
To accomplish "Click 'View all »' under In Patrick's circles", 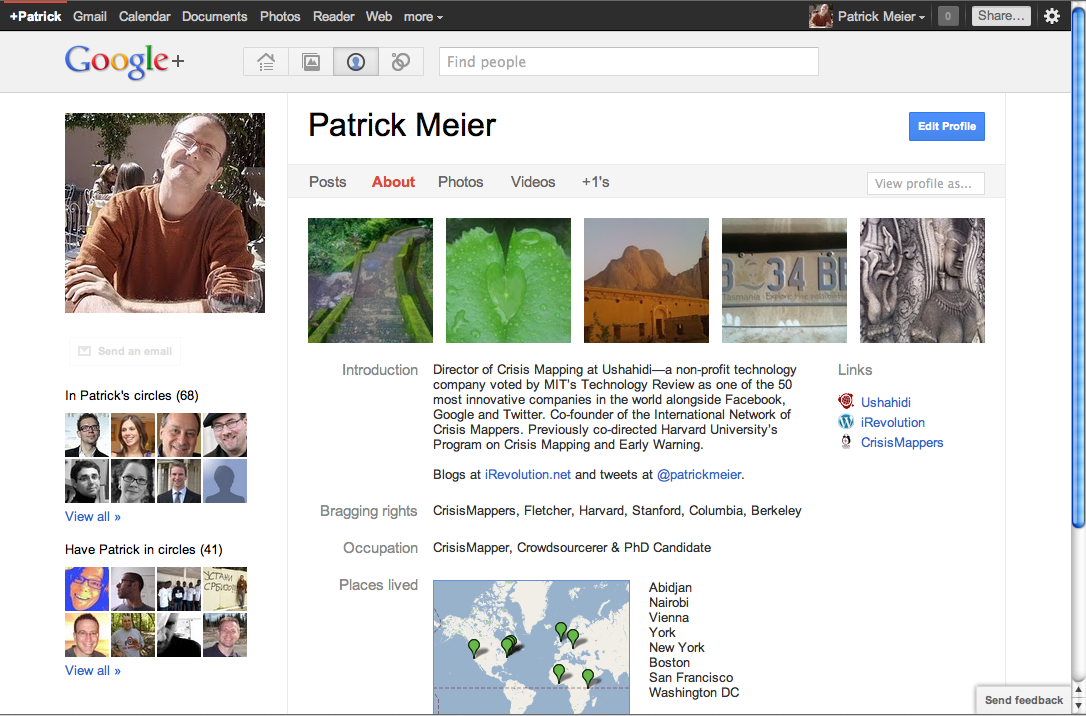I will coord(93,517).
